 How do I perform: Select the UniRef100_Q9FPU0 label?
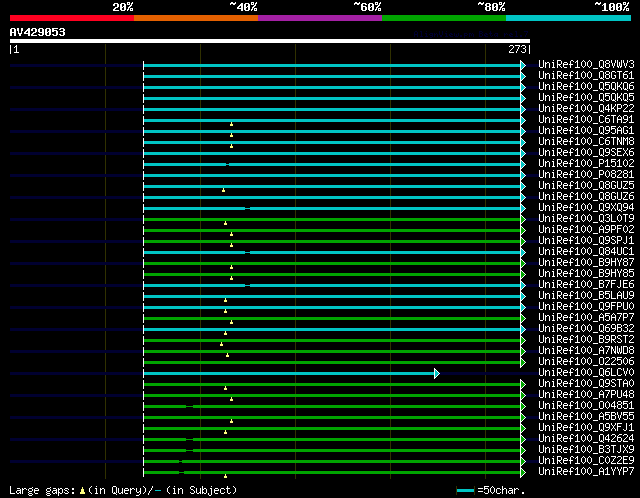click(586, 307)
